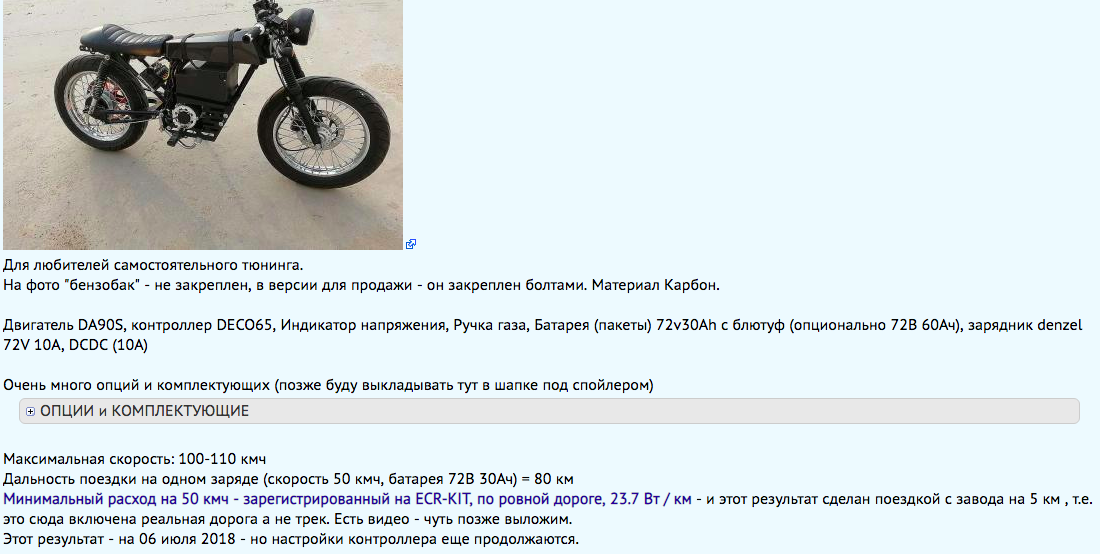
Task: Click the front wheel in the motorcycle photo
Action: click(323, 132)
